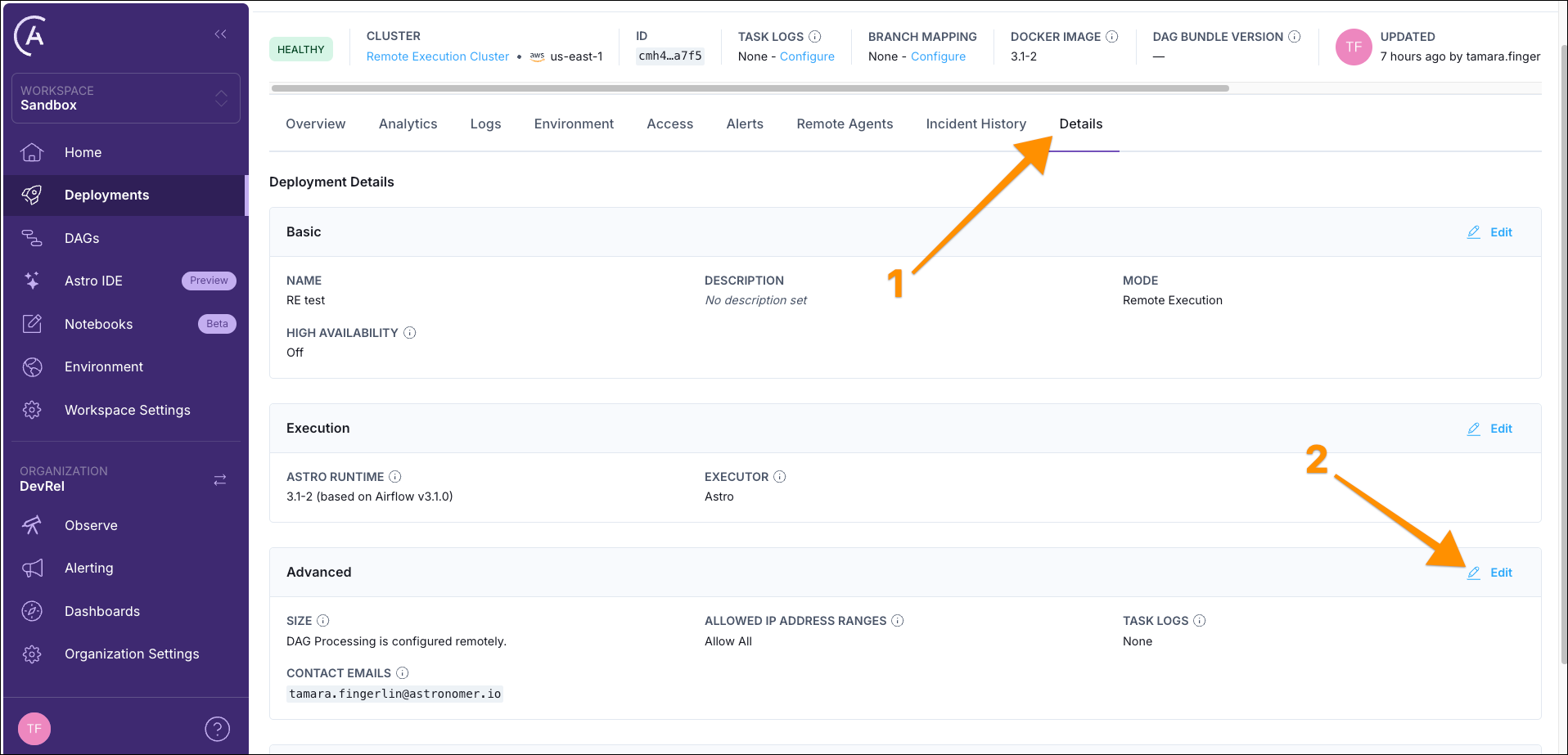Select the Observe icon under DevRel
This screenshot has width=1568, height=755.
[32, 525]
